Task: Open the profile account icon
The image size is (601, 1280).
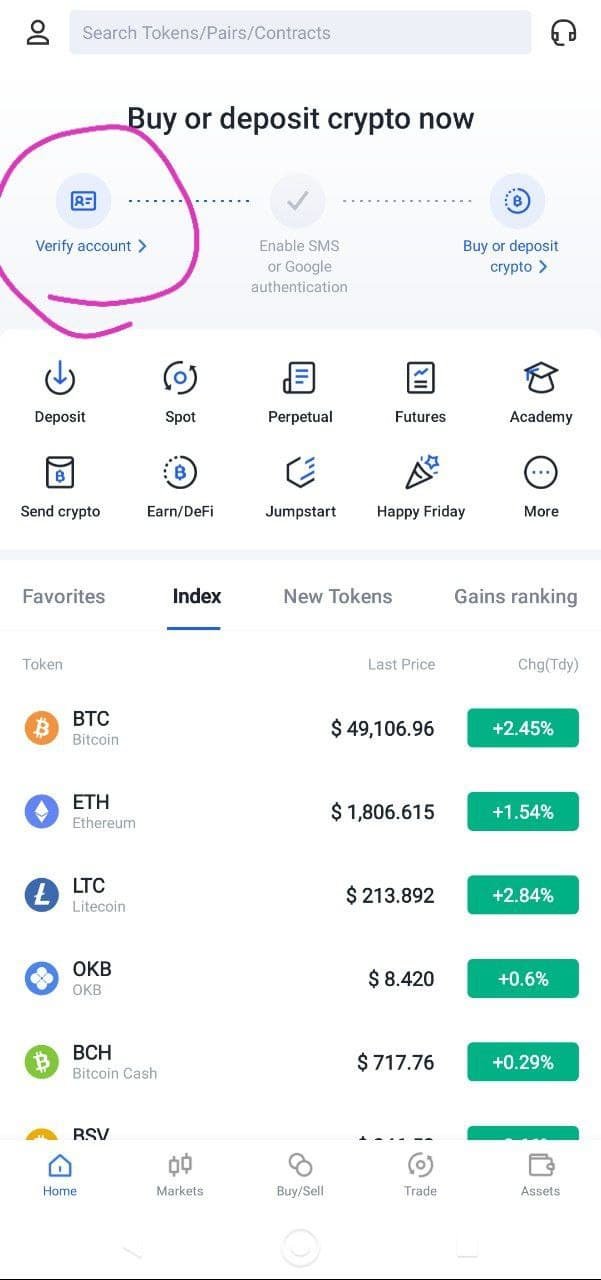Action: [x=38, y=33]
